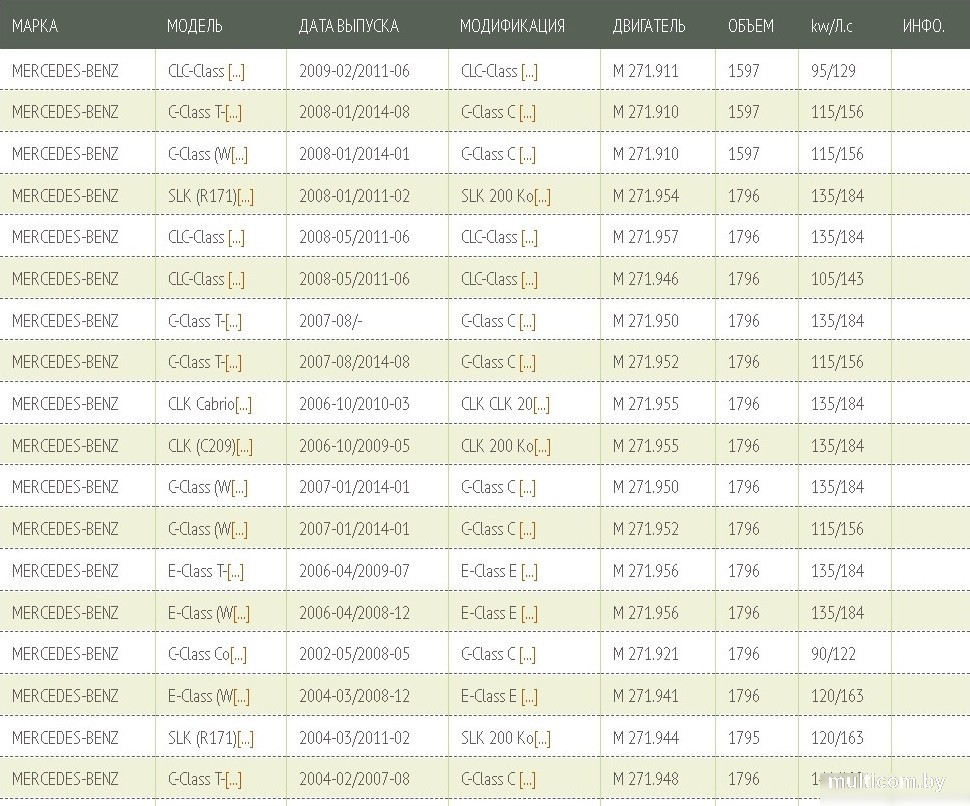Select the 1795 engine volume cell

coord(743,739)
